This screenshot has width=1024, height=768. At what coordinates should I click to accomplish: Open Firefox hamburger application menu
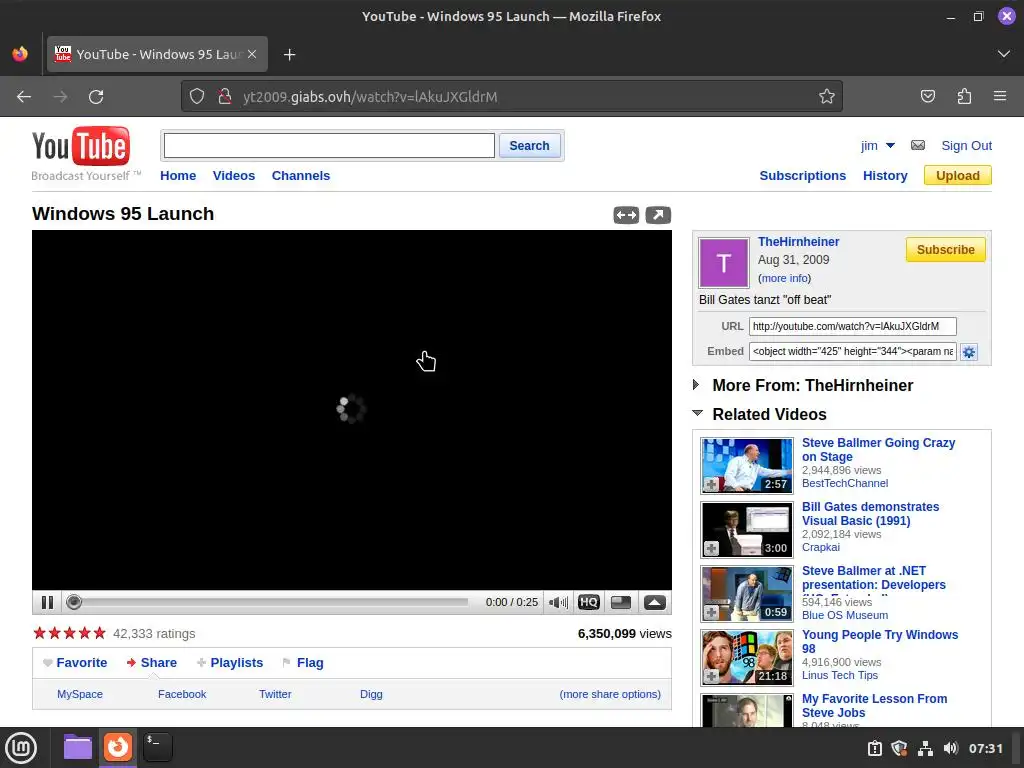point(1000,97)
